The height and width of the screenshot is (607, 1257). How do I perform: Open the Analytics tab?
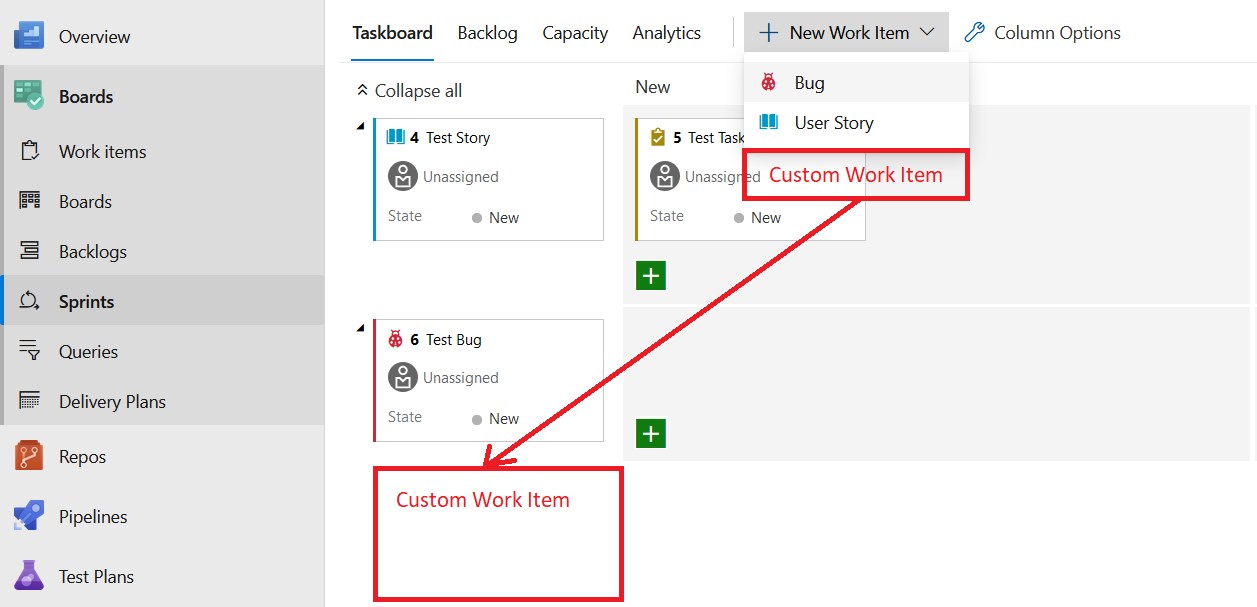point(666,33)
